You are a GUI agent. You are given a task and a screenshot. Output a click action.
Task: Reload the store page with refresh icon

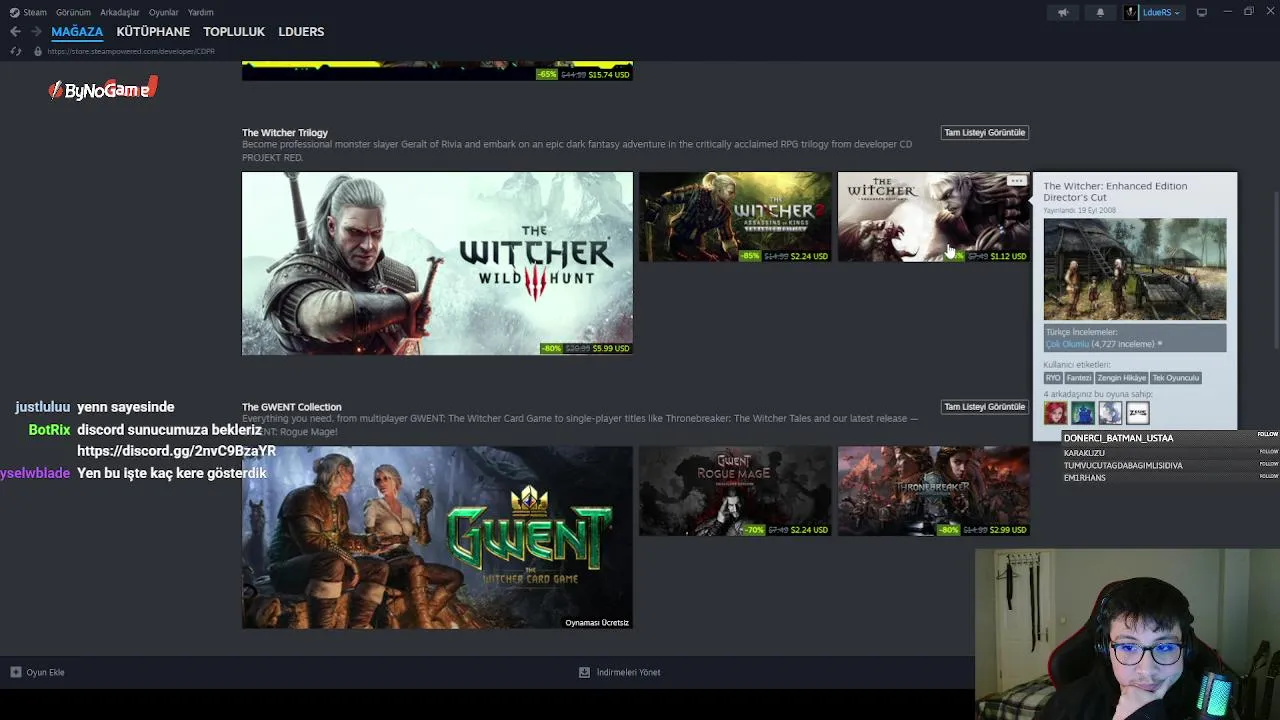[16, 51]
